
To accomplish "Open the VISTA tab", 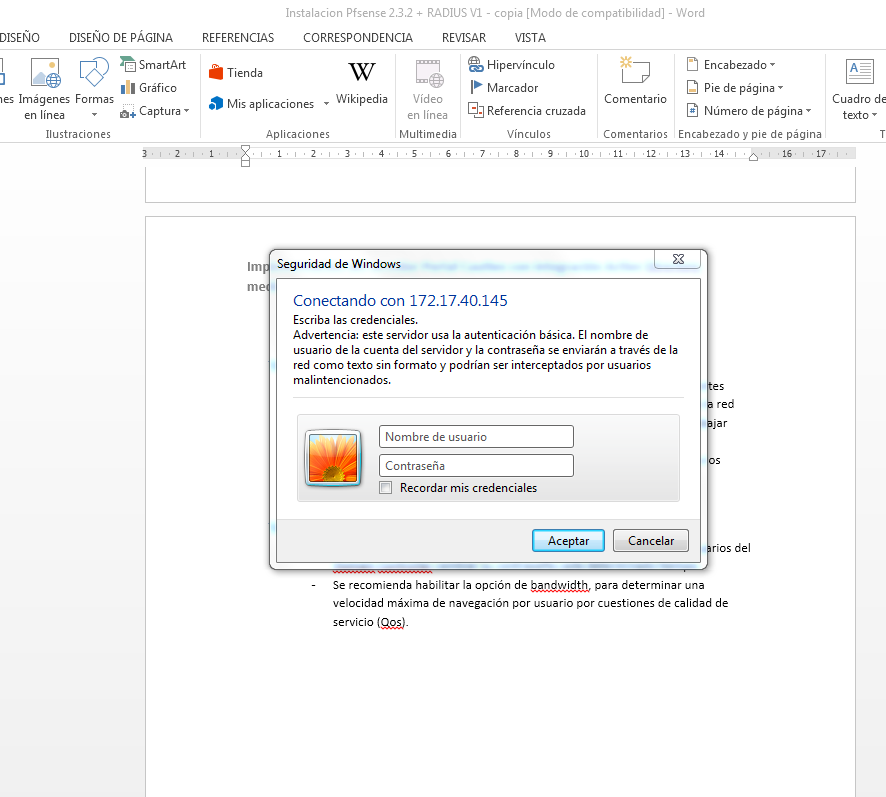I will (x=530, y=38).
